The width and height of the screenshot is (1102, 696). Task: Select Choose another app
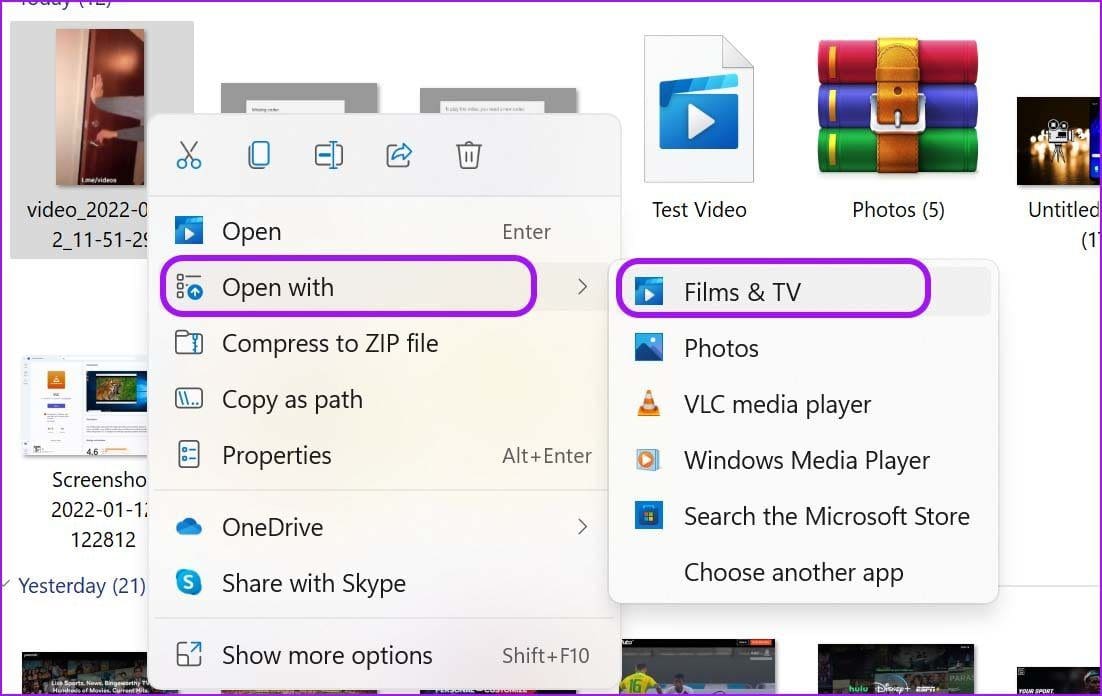(803, 572)
